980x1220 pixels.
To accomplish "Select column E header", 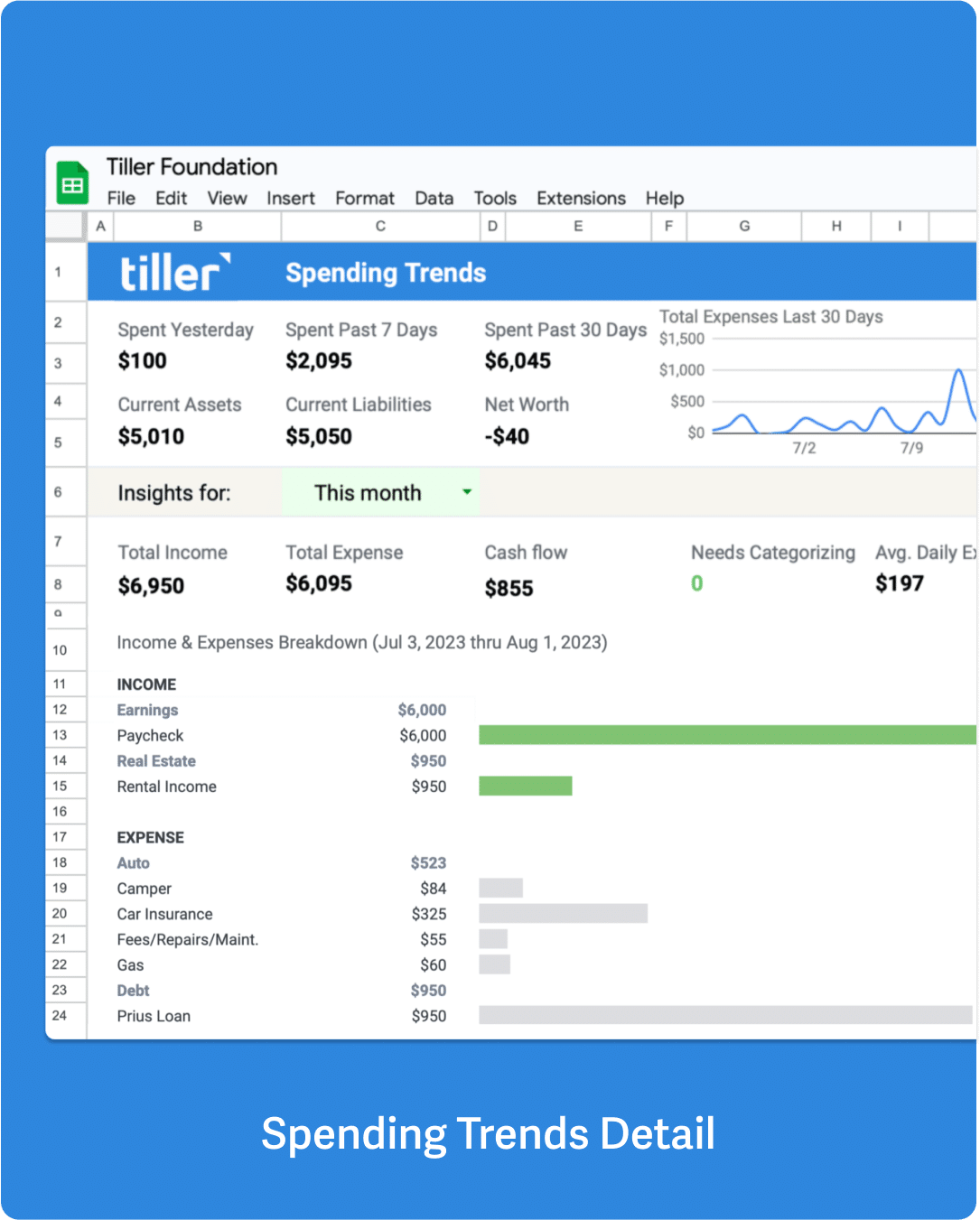I will coord(578,226).
